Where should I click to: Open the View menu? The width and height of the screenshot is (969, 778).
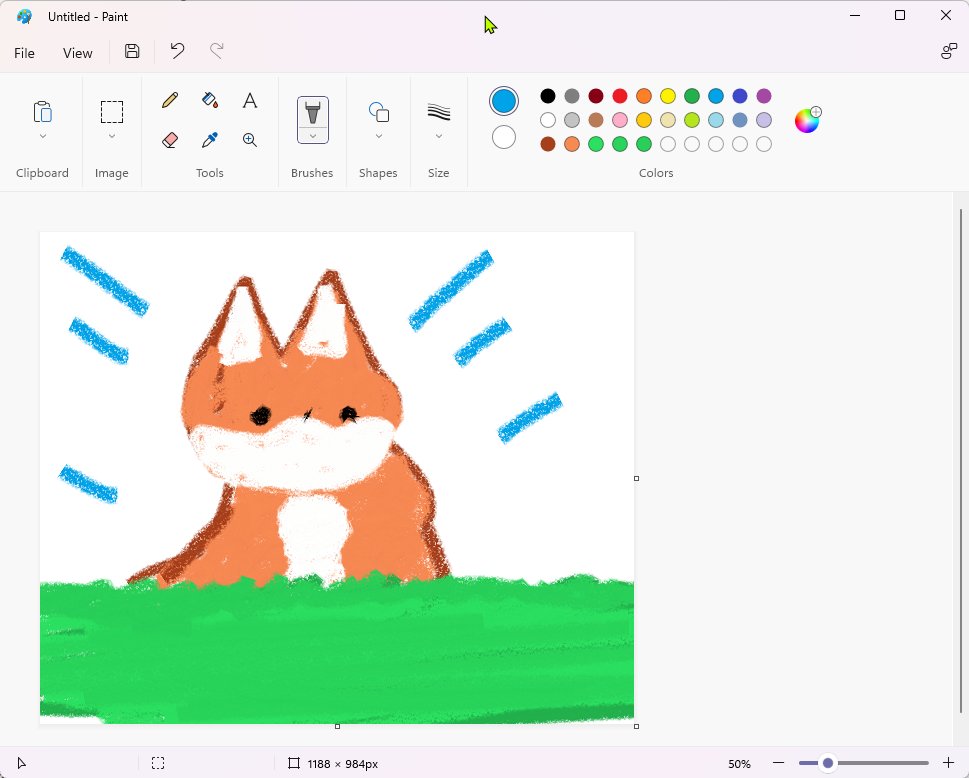pyautogui.click(x=78, y=53)
